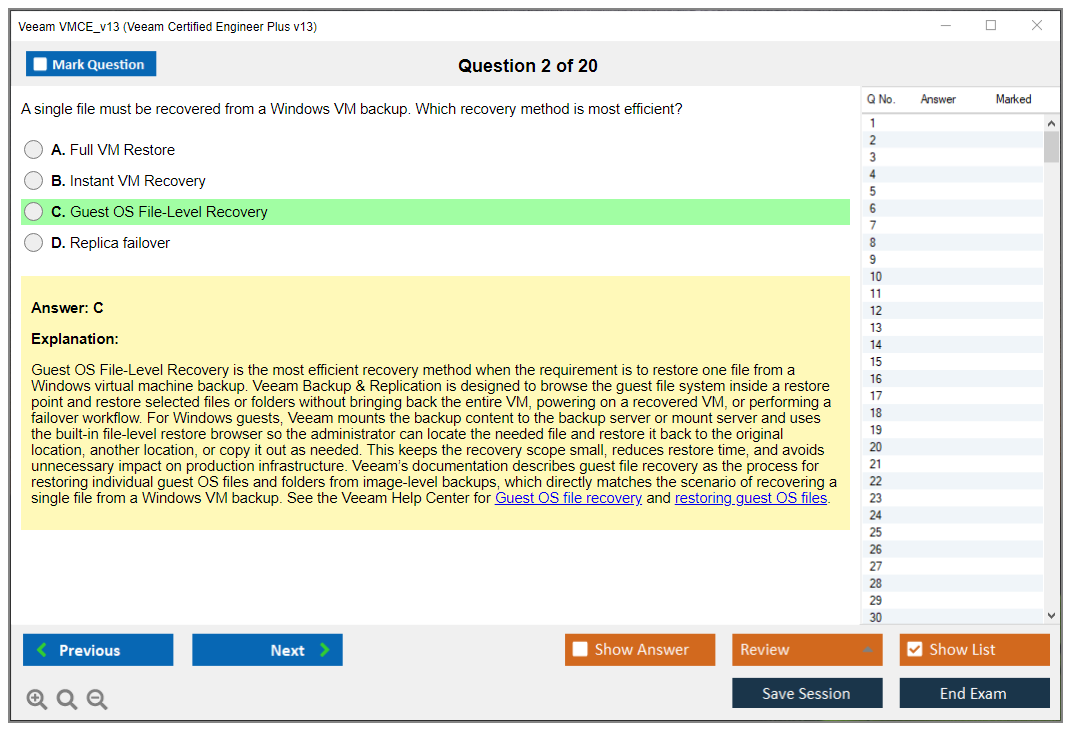Select question 13 in the list

click(x=952, y=328)
